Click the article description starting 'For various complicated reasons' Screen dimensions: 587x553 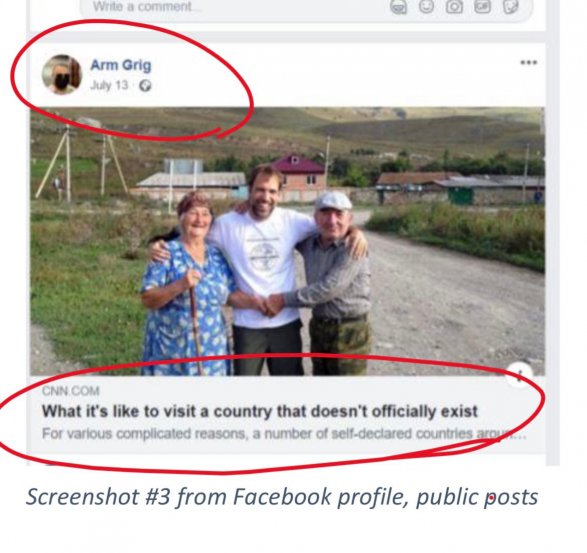coord(284,434)
